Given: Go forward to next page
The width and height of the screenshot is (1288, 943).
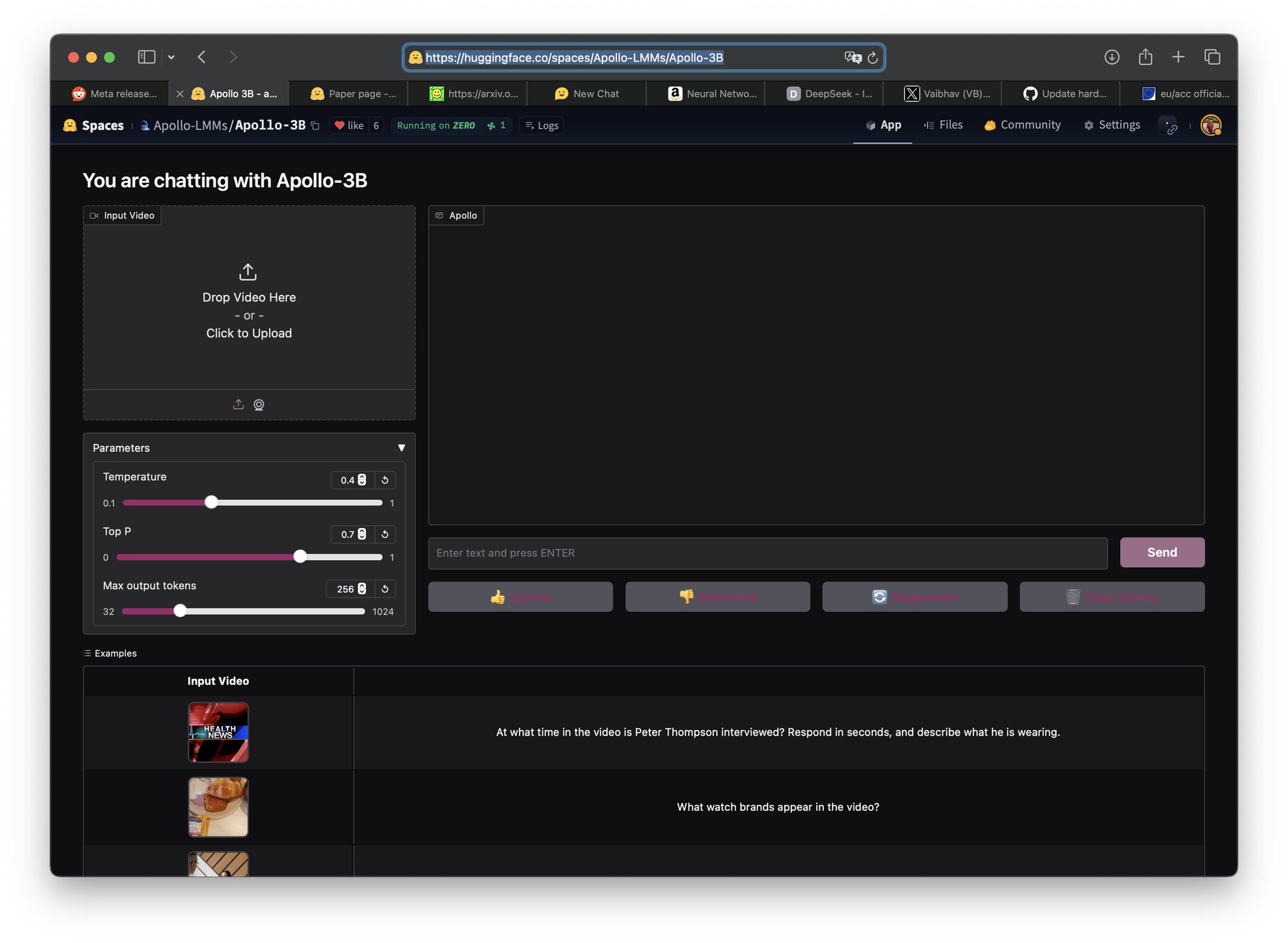Looking at the screenshot, I should point(233,57).
